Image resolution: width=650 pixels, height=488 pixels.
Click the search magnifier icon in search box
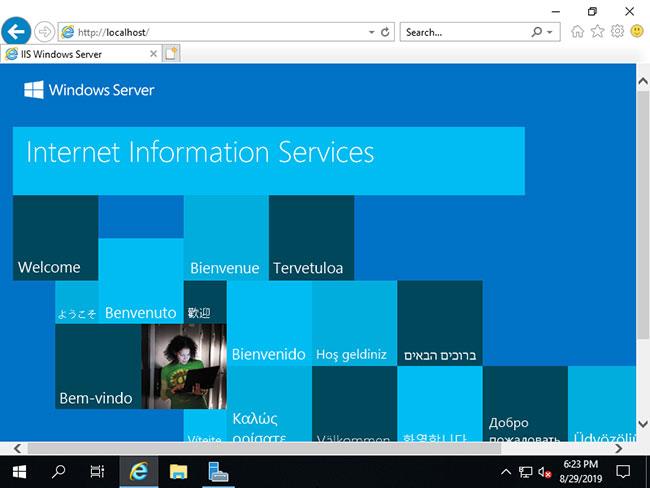[536, 32]
